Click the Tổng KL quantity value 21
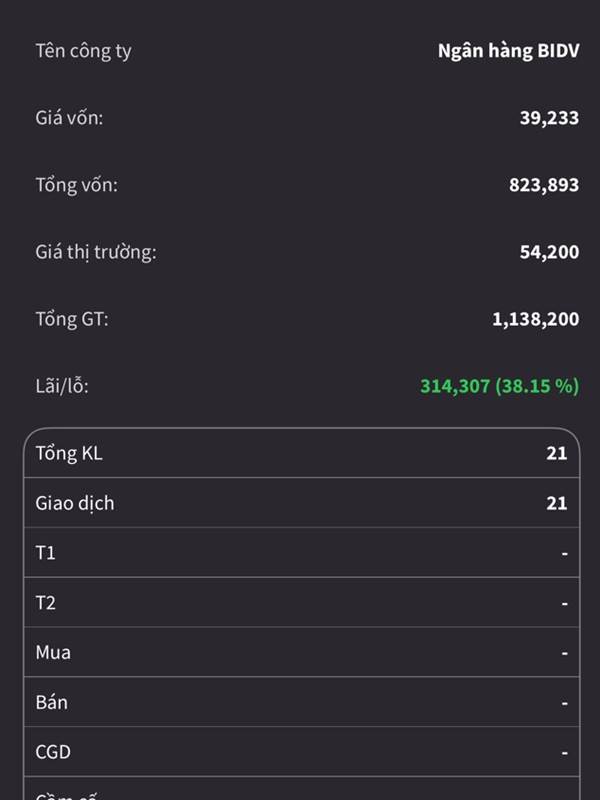600x800 pixels. point(557,453)
